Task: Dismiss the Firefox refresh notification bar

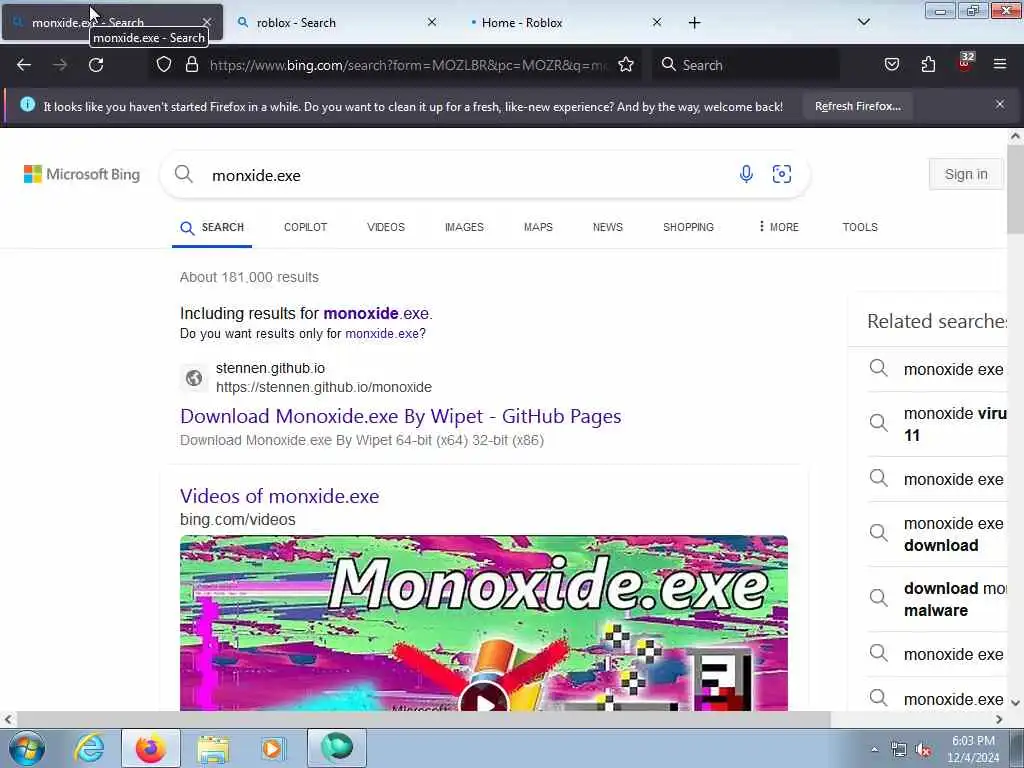Action: click(x=1000, y=104)
